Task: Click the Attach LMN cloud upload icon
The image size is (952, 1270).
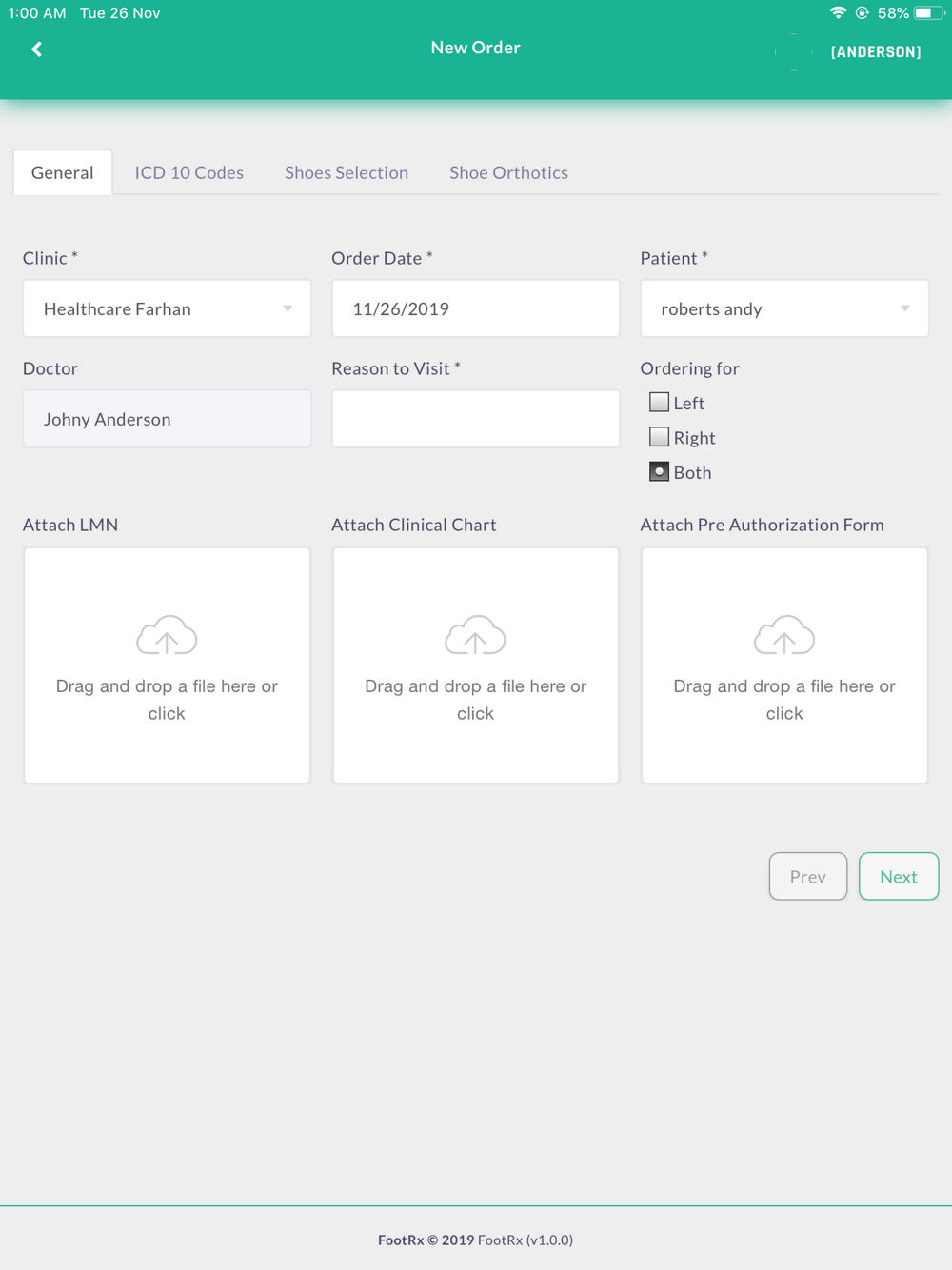Action: coord(167,635)
